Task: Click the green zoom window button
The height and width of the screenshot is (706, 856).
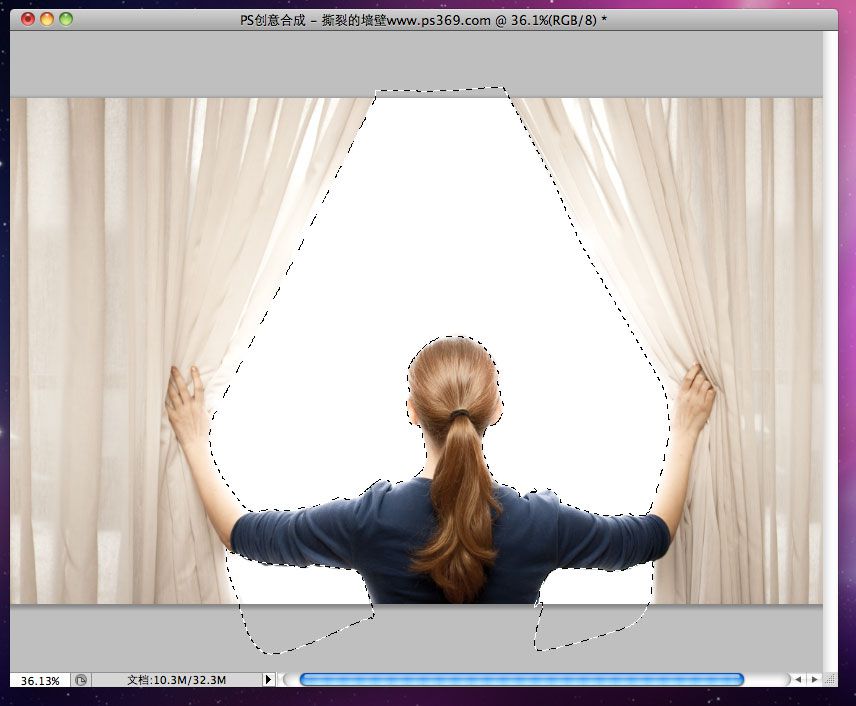Action: [66, 19]
